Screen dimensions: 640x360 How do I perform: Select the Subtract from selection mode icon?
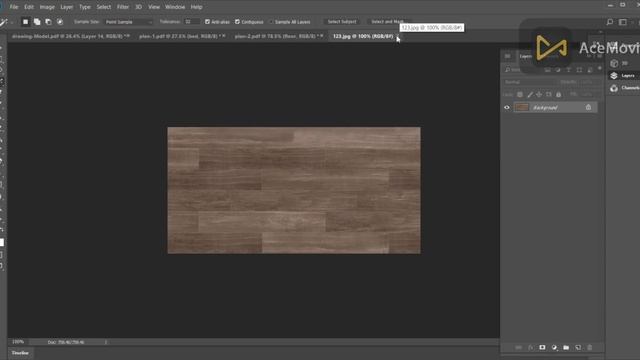(x=48, y=22)
